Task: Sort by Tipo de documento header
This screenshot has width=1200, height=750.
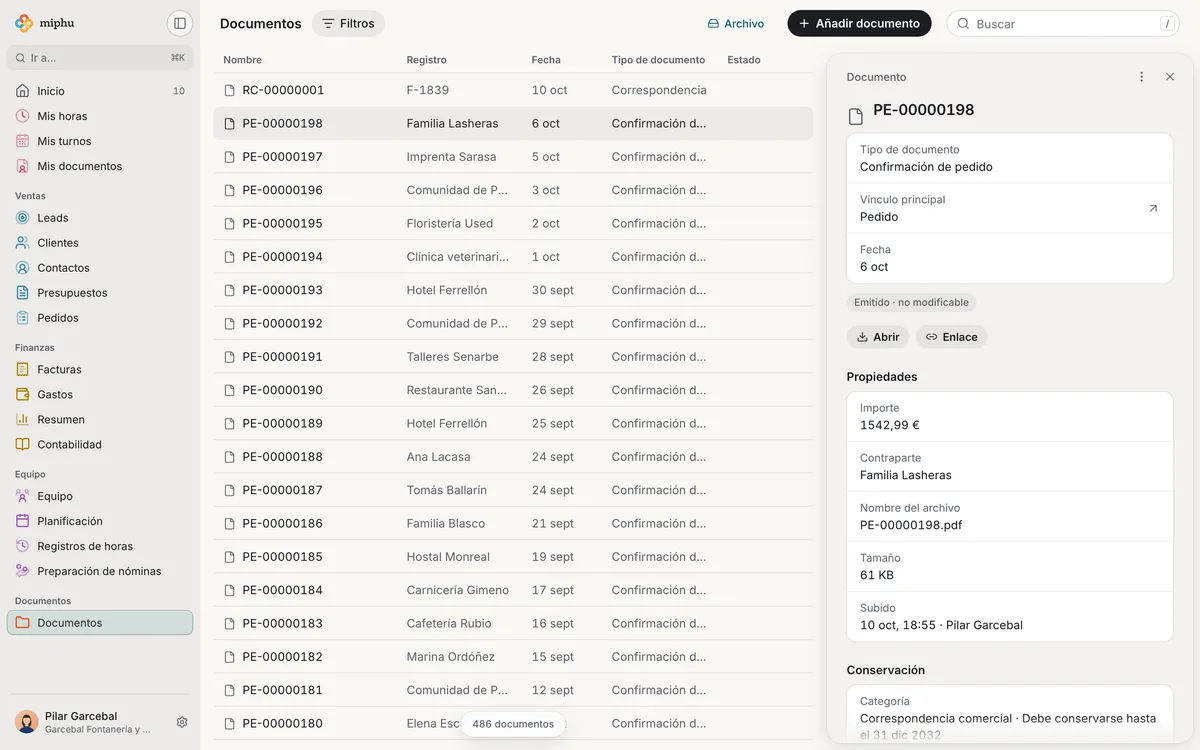Action: pyautogui.click(x=658, y=60)
